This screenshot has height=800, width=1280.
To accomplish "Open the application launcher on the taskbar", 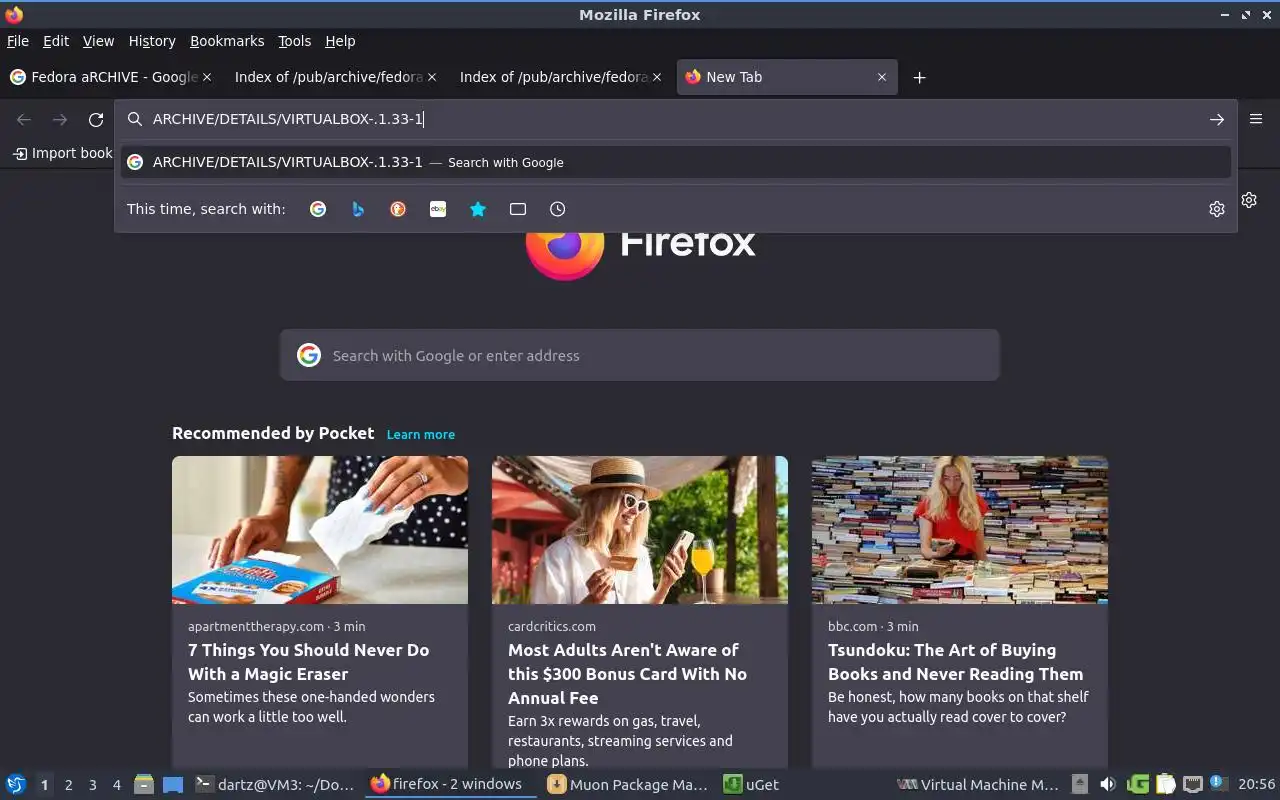I will coord(16,784).
